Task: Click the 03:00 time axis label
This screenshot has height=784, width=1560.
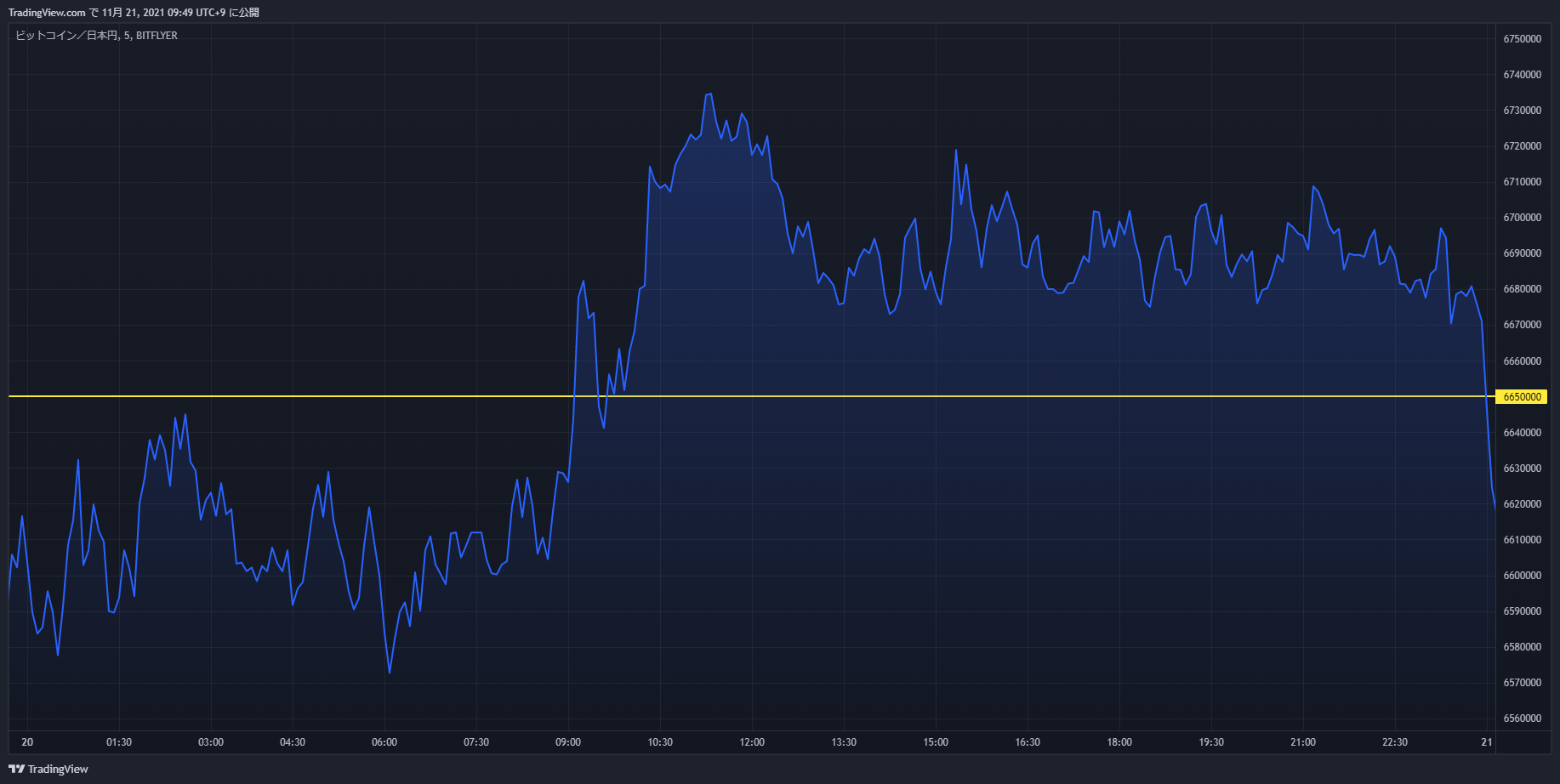Action: tap(211, 742)
